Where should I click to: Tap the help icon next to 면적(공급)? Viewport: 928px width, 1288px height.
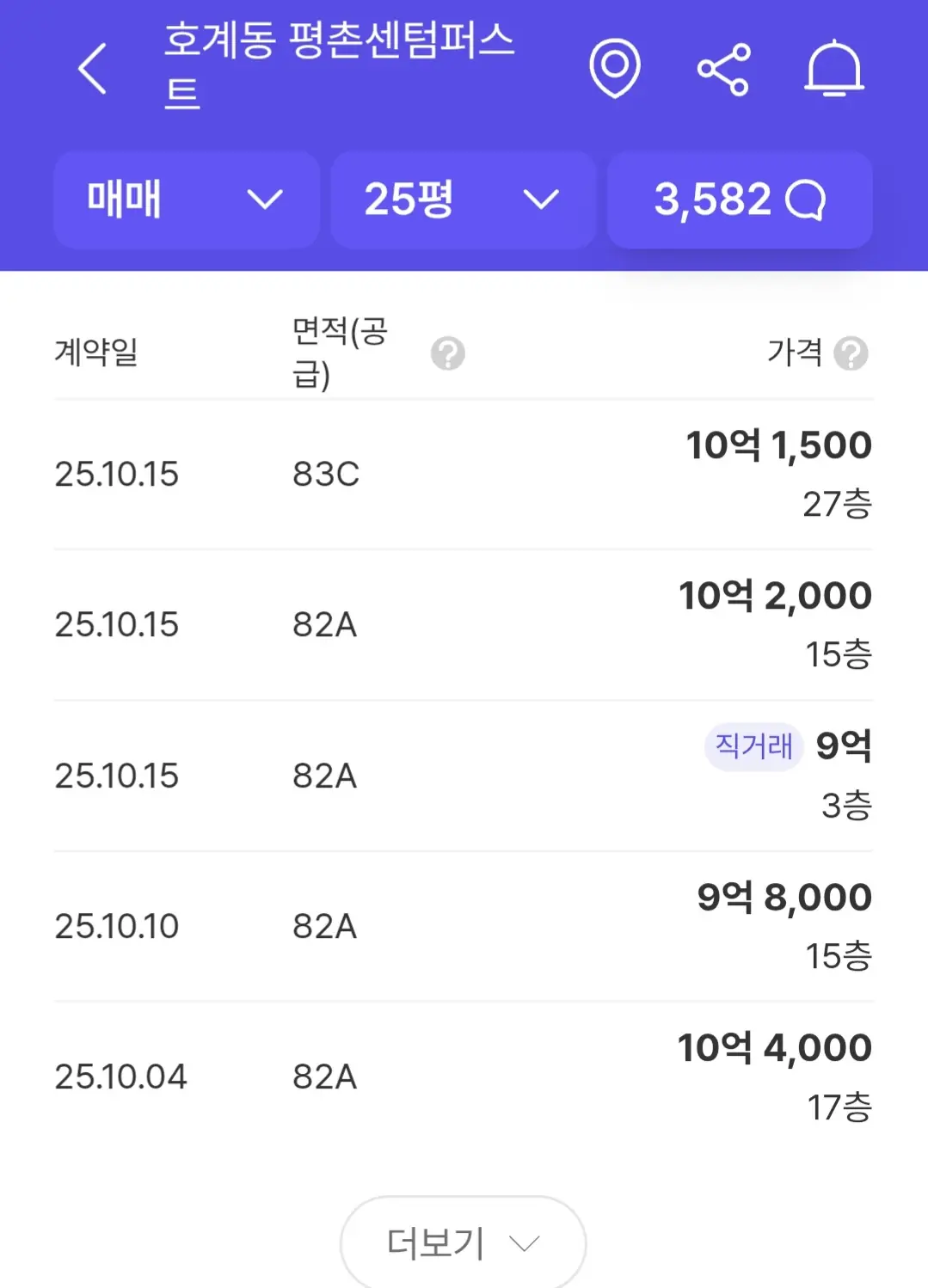pos(448,353)
